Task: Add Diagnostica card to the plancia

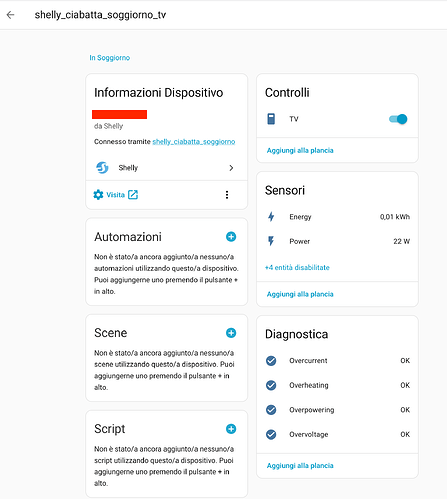Action: point(300,466)
